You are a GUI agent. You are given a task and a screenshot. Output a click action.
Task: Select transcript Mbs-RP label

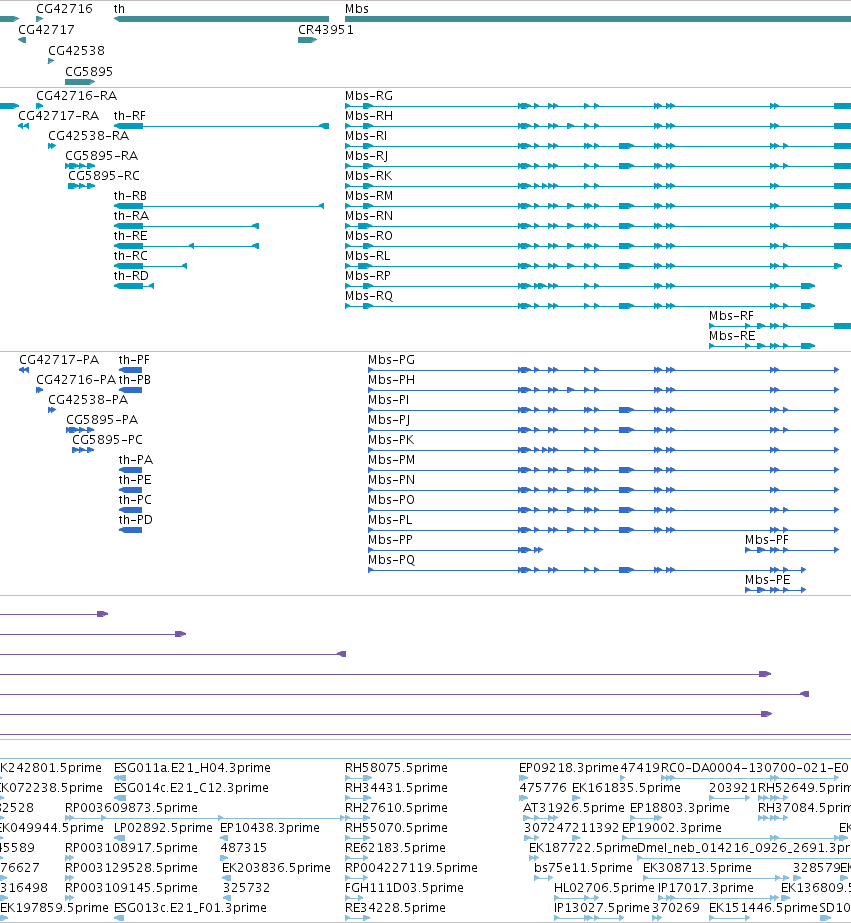(x=368, y=276)
